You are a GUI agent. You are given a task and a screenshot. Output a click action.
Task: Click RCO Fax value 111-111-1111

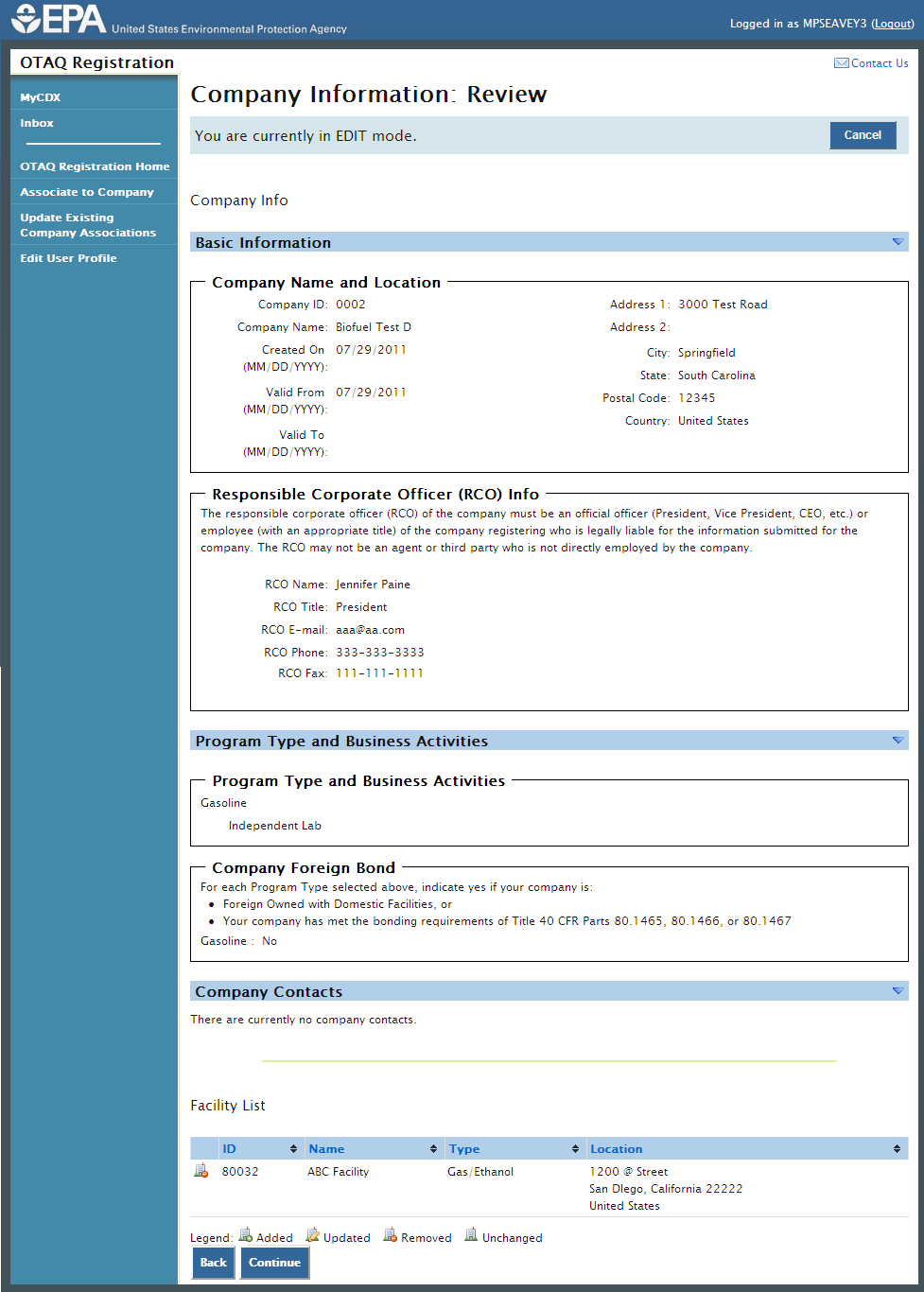point(379,673)
